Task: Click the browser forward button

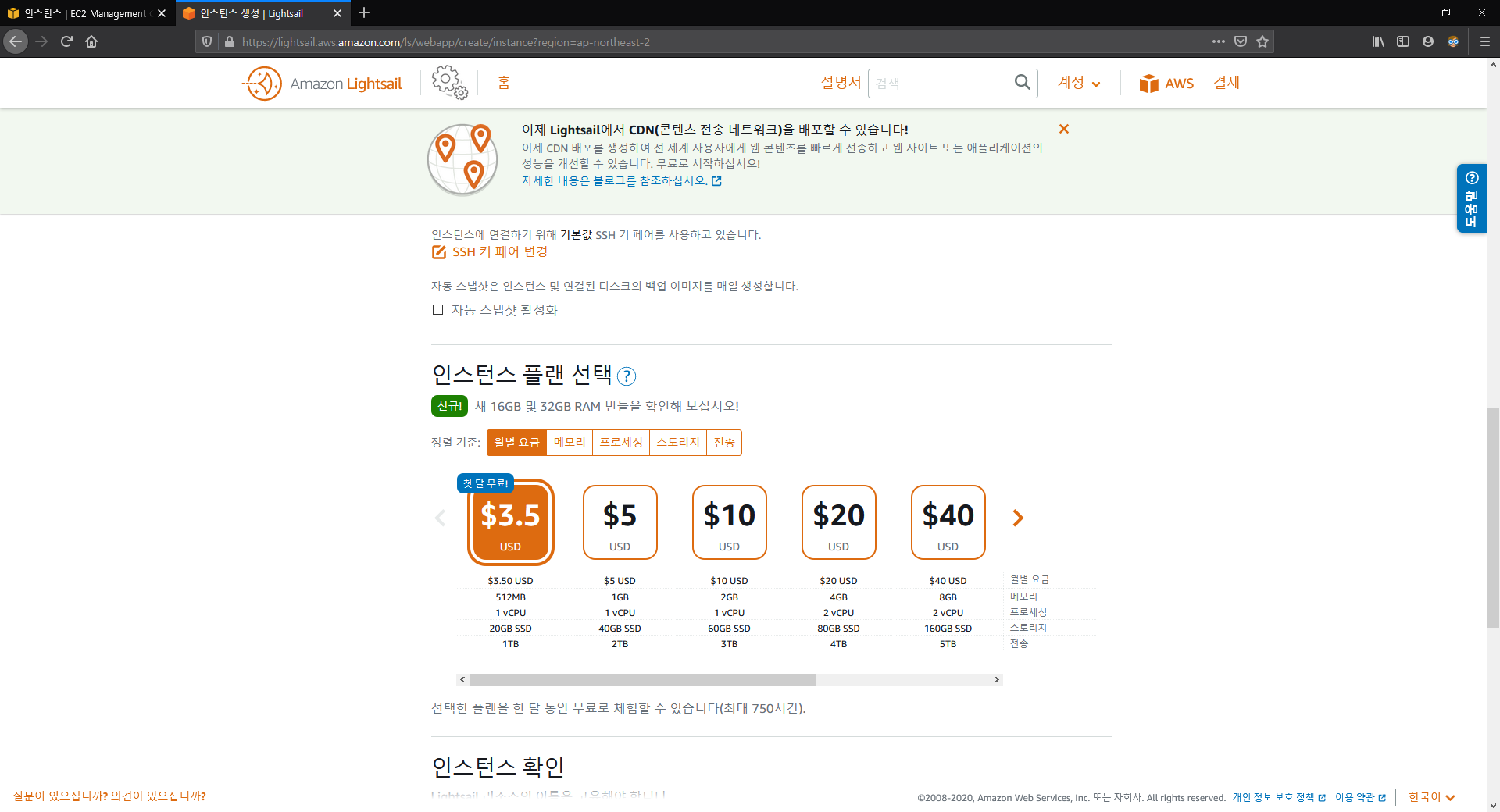Action: coord(42,41)
